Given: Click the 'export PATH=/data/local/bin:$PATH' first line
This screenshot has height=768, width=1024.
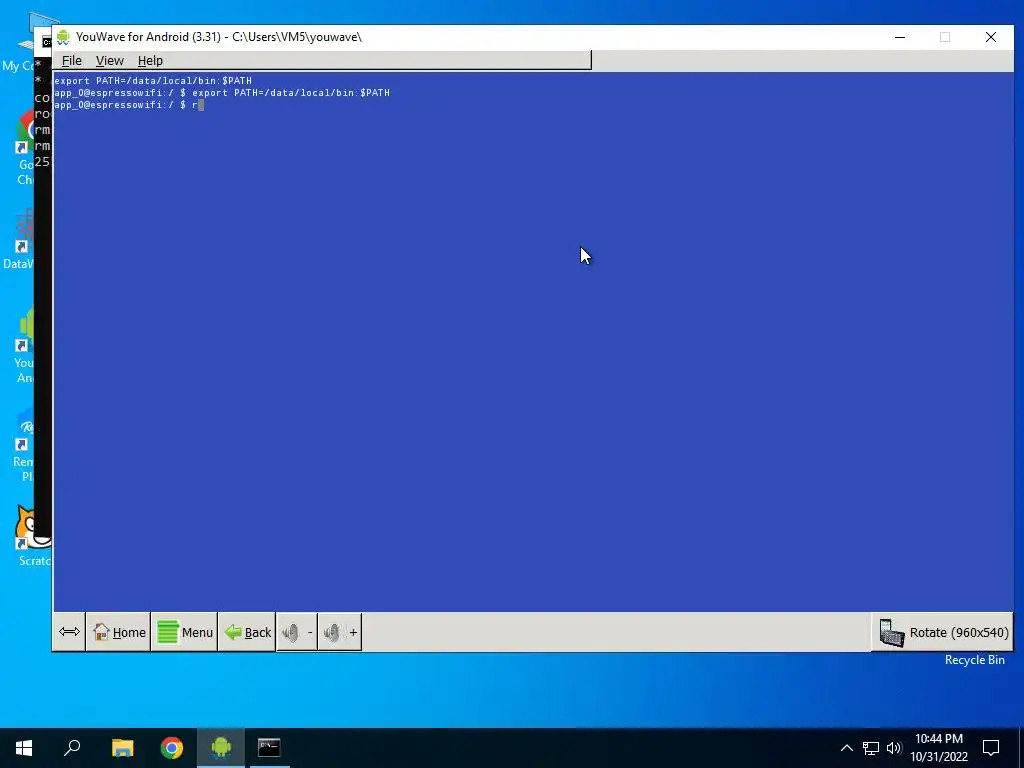Looking at the screenshot, I should pos(152,81).
